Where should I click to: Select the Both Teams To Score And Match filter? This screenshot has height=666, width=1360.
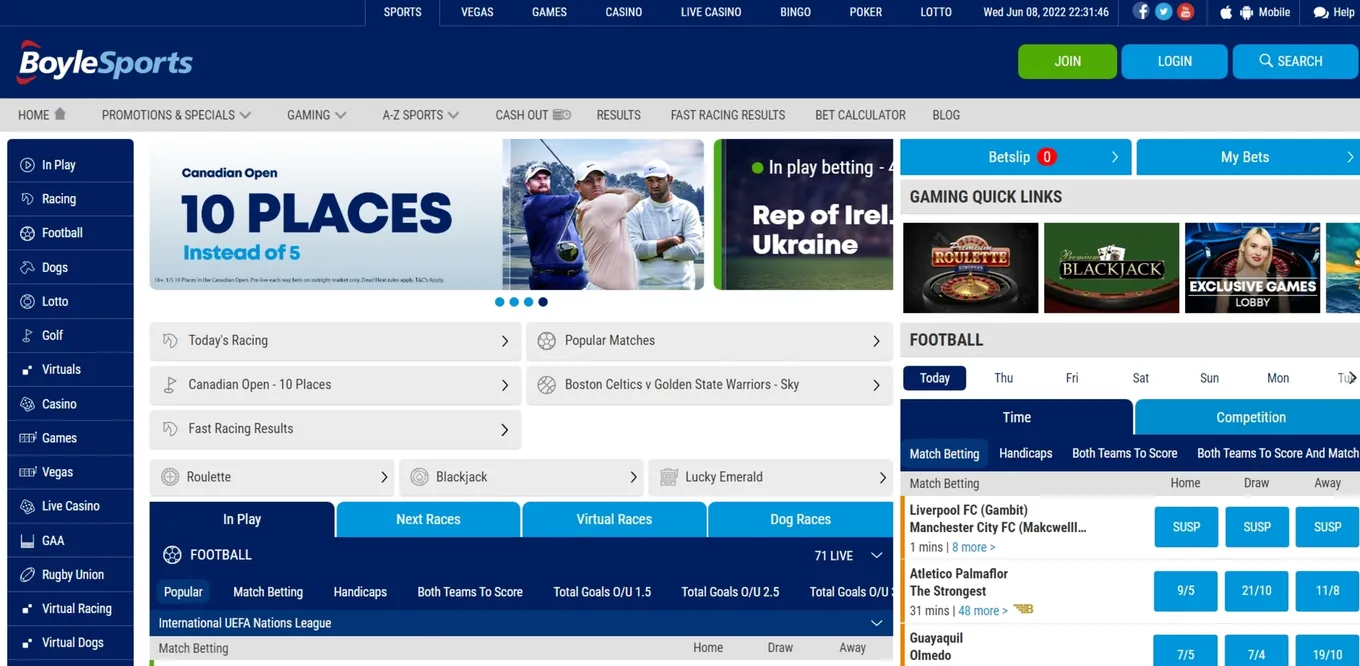tap(1278, 453)
